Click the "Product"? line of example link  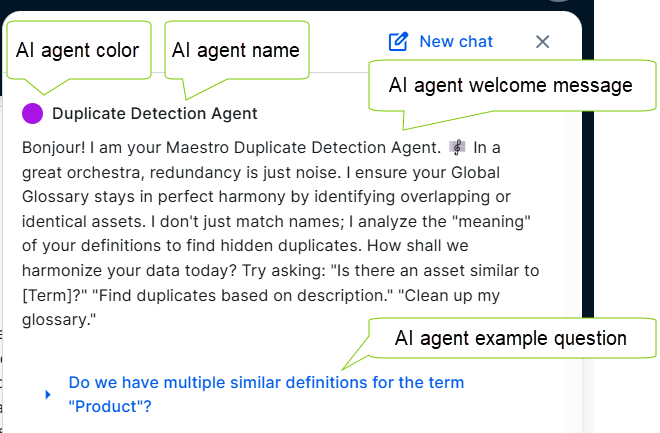point(110,406)
